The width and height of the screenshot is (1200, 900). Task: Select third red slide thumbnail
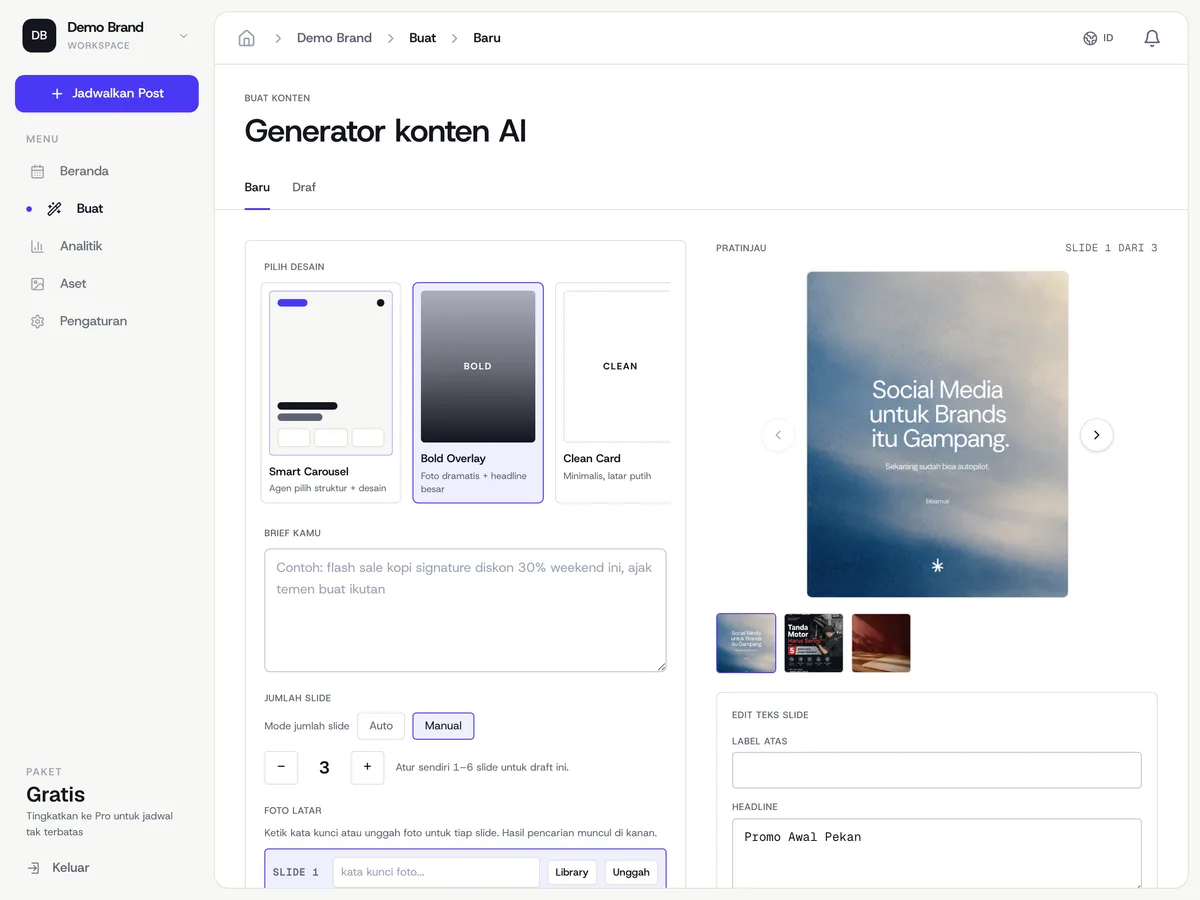pyautogui.click(x=881, y=643)
